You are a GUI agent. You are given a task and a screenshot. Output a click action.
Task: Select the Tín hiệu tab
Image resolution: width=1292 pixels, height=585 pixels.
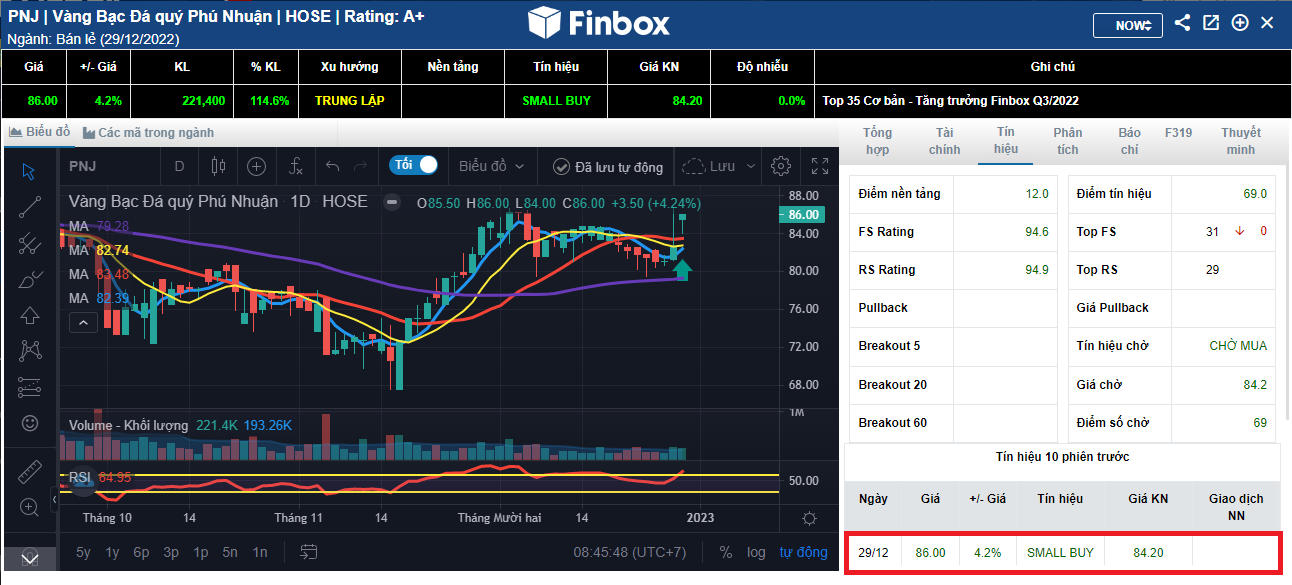[x=1006, y=141]
